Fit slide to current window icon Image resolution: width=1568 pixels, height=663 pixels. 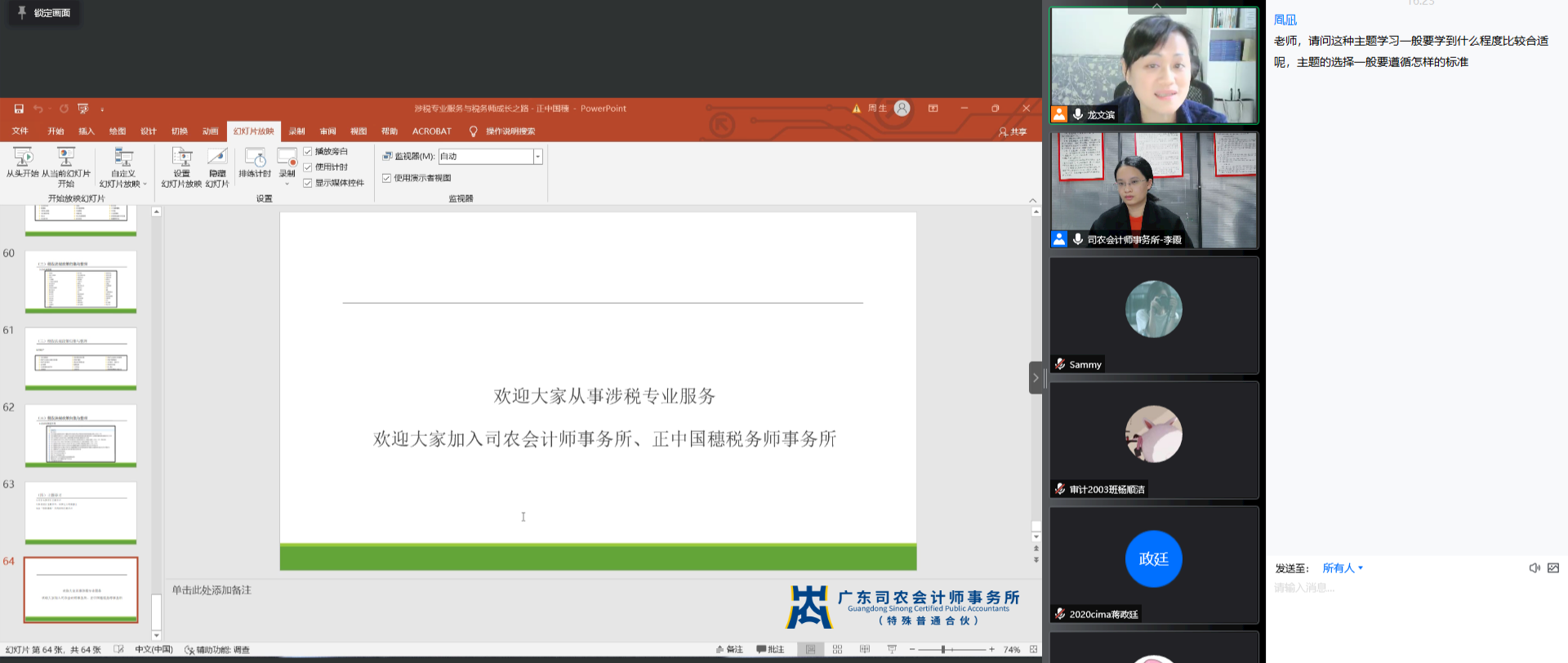(1034, 650)
